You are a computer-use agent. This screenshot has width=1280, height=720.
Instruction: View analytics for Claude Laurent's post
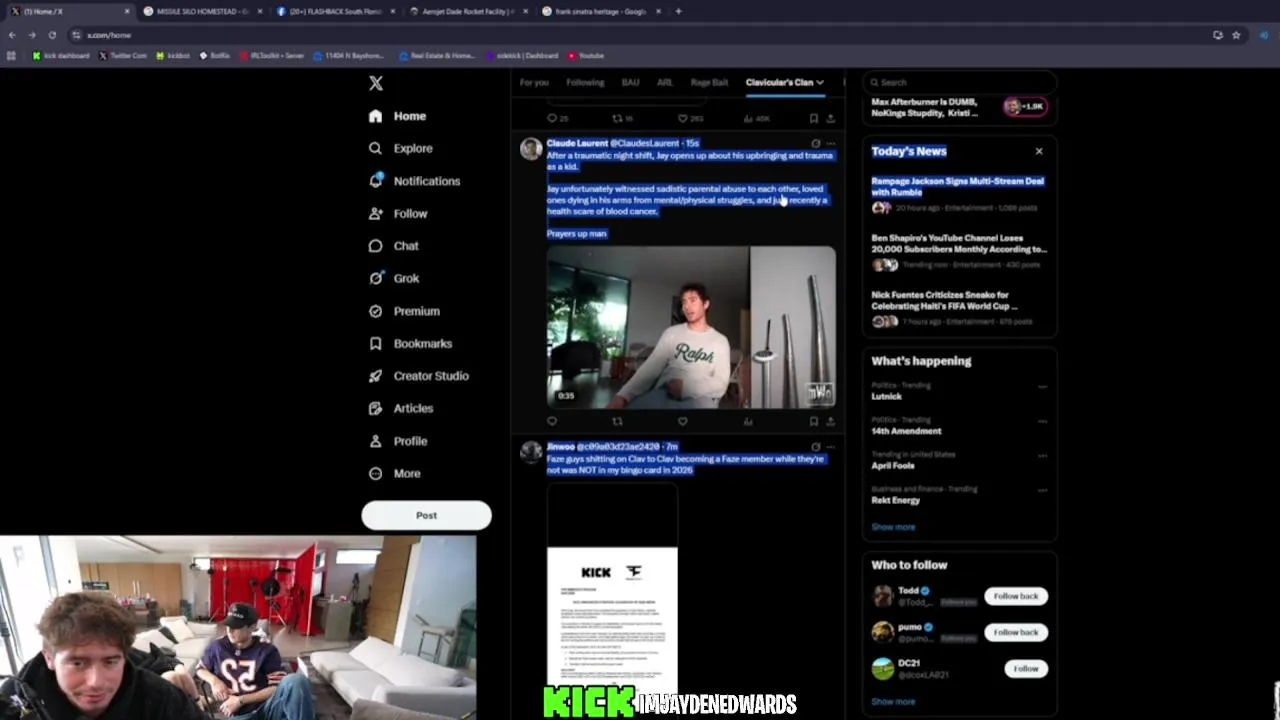pyautogui.click(x=747, y=421)
